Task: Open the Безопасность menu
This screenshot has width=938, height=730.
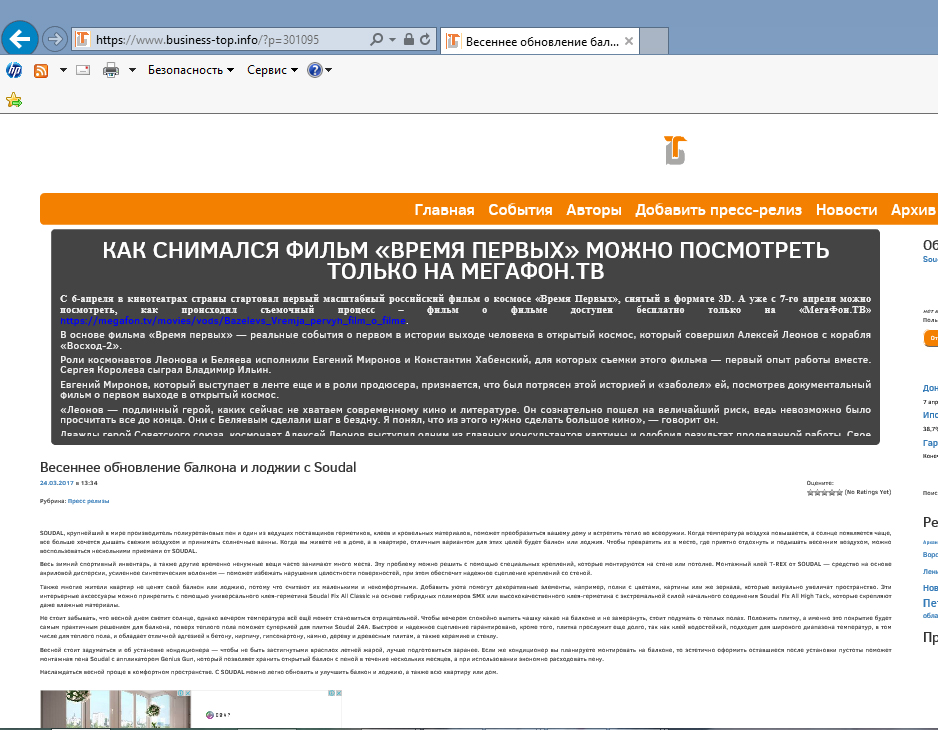Action: coord(191,70)
